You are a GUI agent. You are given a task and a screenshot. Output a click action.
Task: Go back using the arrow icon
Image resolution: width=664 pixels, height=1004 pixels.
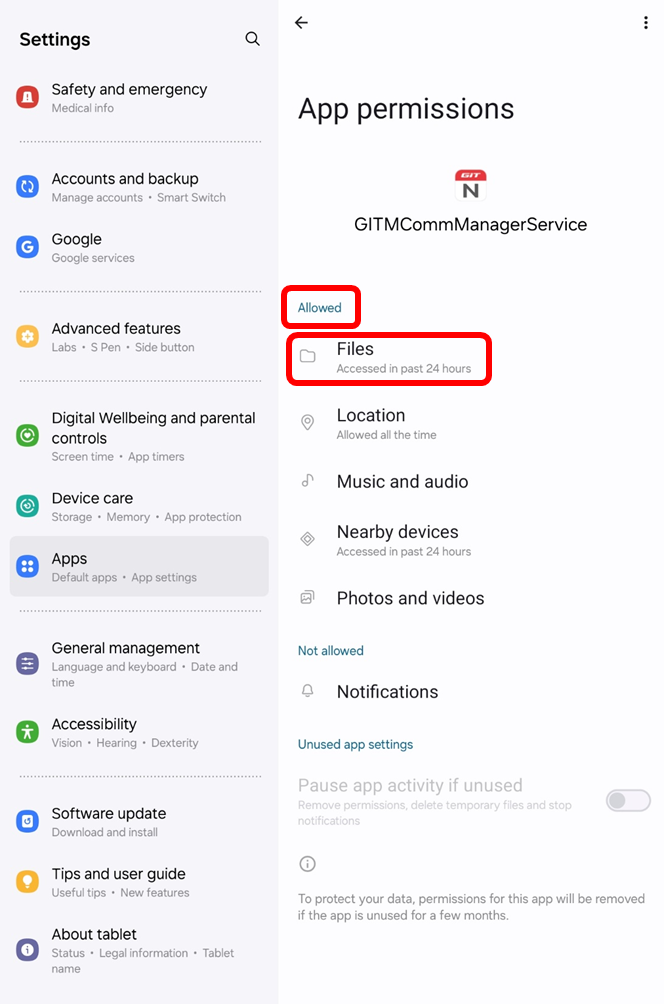tap(301, 22)
